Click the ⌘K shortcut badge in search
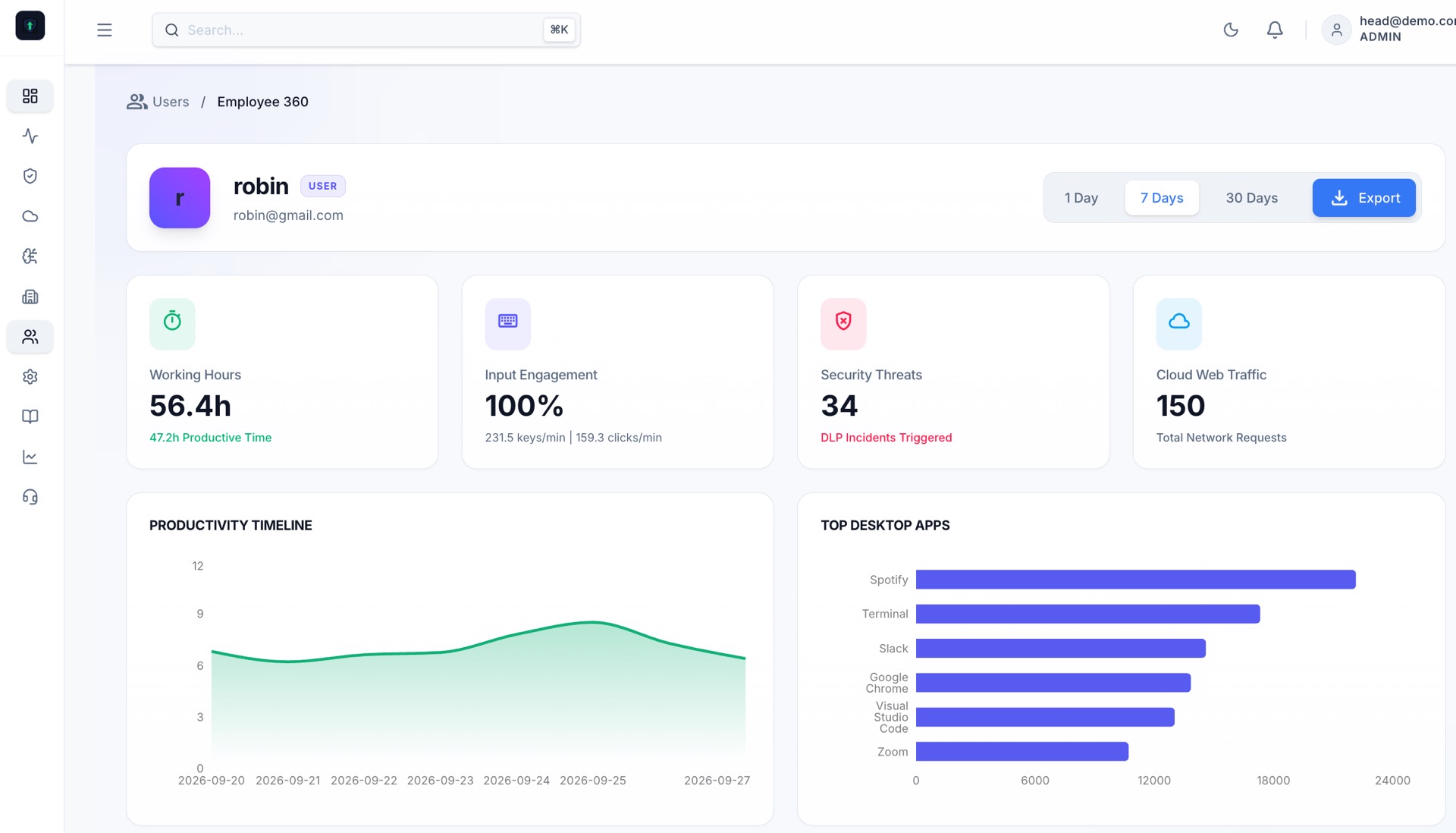The width and height of the screenshot is (1456, 833). click(559, 30)
